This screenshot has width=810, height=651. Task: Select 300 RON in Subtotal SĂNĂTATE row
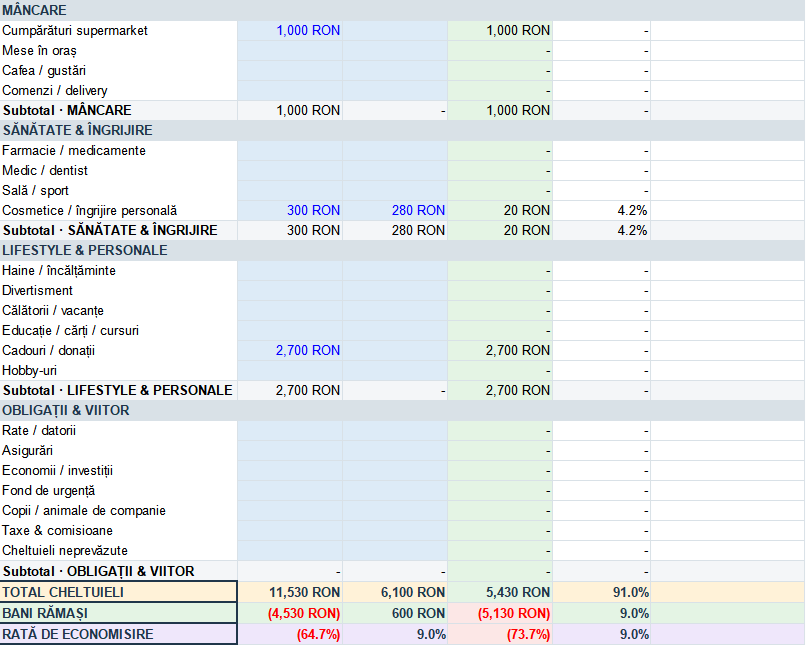313,230
